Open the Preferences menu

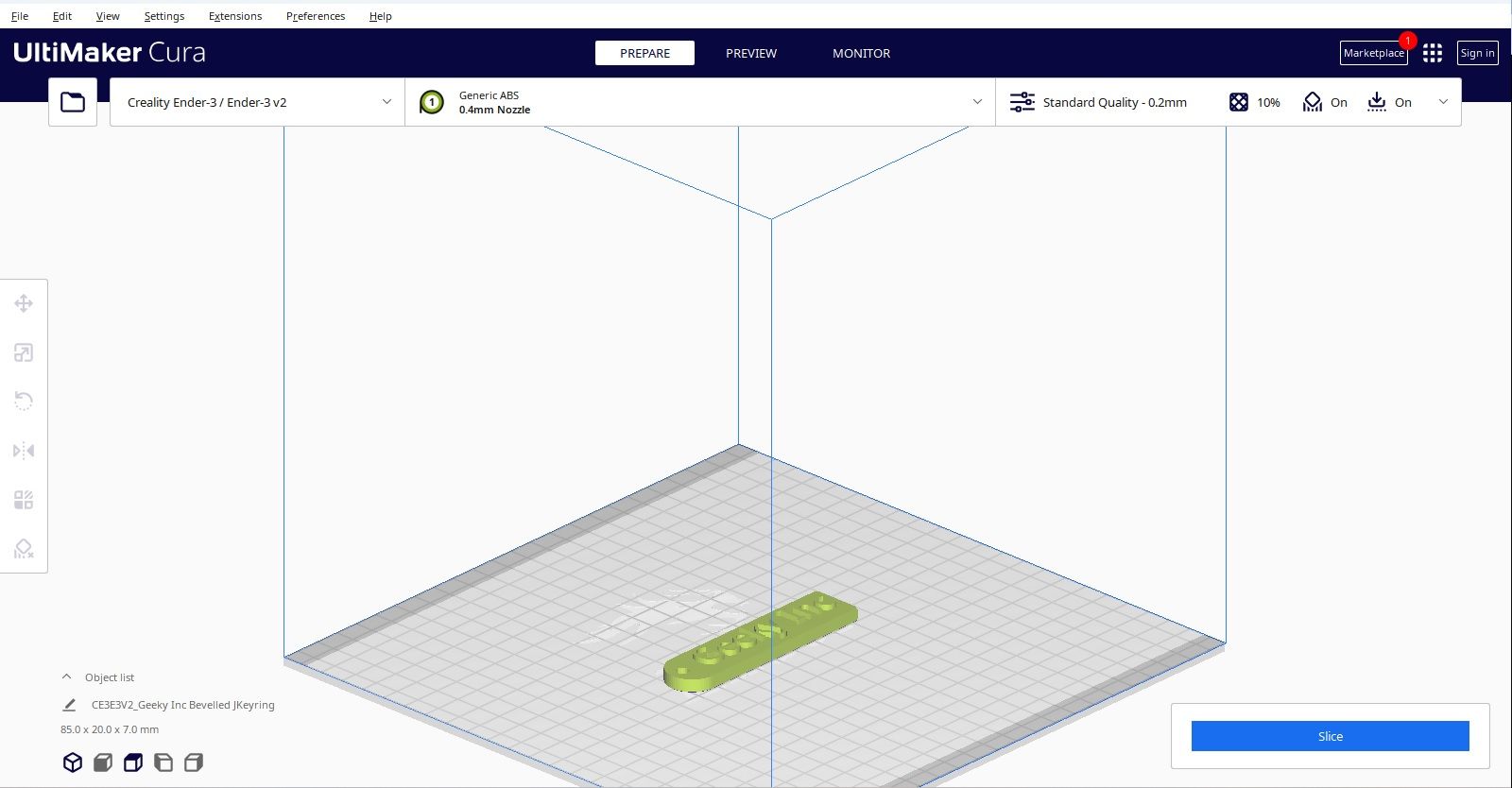[x=316, y=16]
